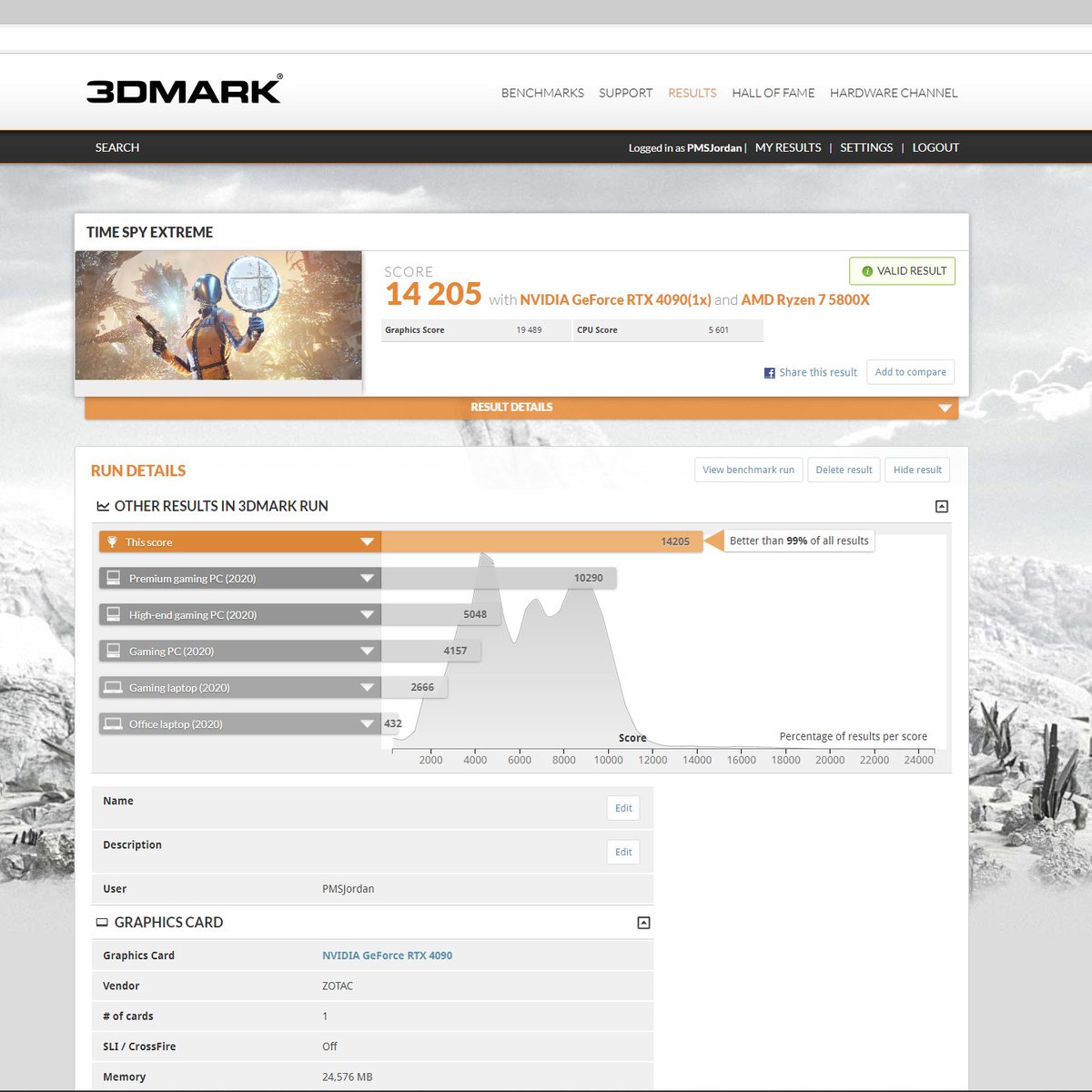Open the High-end gaming PC (2020) dropdown

(x=367, y=614)
